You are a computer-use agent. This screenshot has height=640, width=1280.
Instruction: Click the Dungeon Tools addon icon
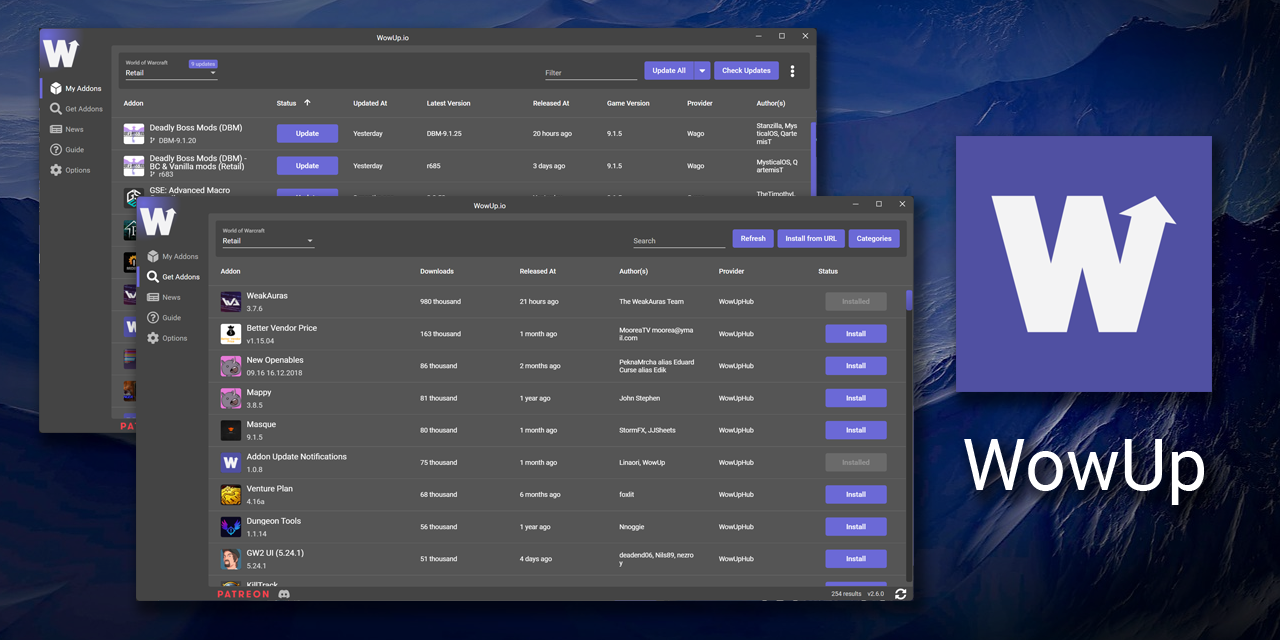pyautogui.click(x=231, y=526)
